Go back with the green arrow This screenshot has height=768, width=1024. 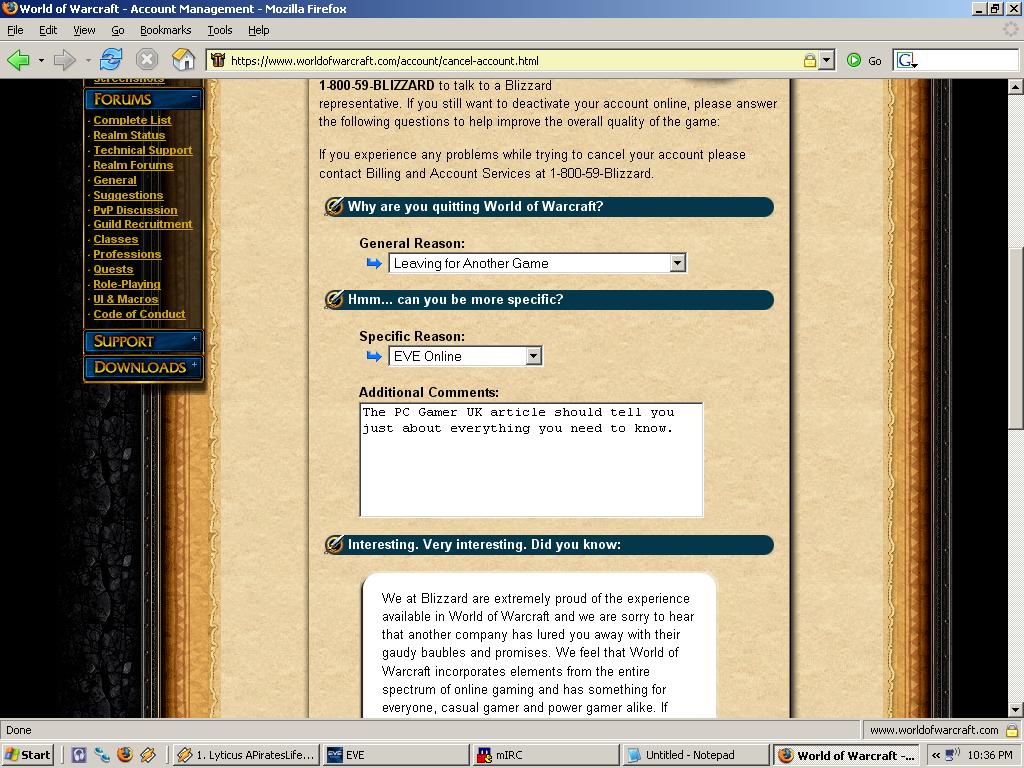[18, 61]
